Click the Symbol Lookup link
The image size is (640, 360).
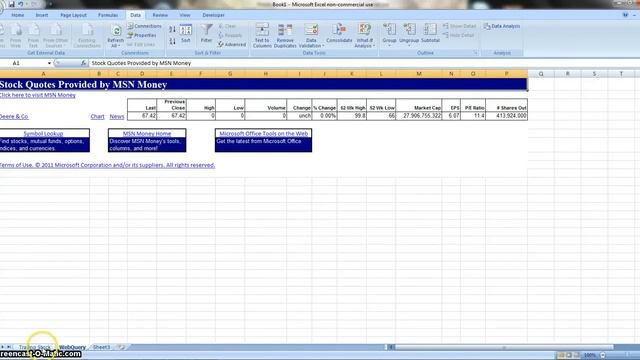(43, 133)
